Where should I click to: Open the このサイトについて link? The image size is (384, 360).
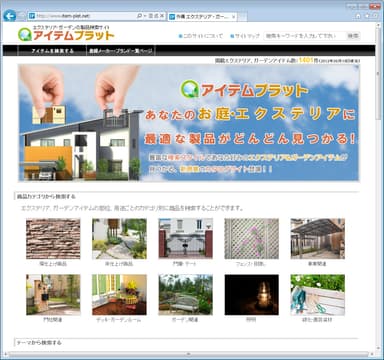pyautogui.click(x=201, y=36)
